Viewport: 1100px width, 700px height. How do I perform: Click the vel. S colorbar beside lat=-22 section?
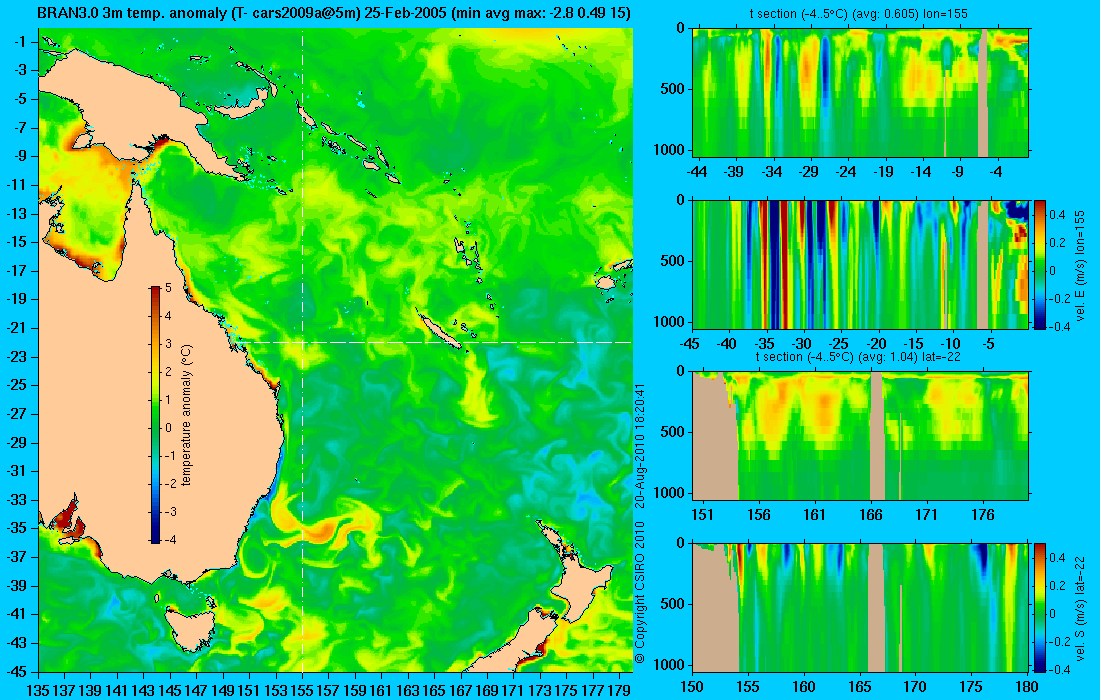click(1039, 607)
